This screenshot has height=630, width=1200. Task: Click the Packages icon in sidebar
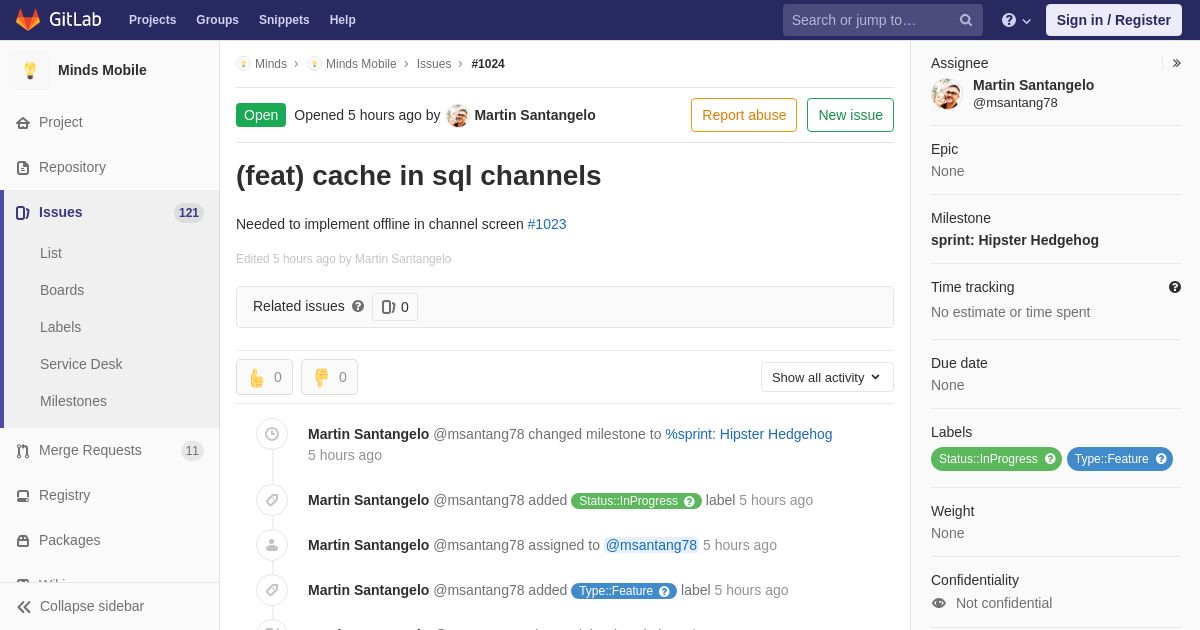click(x=23, y=541)
